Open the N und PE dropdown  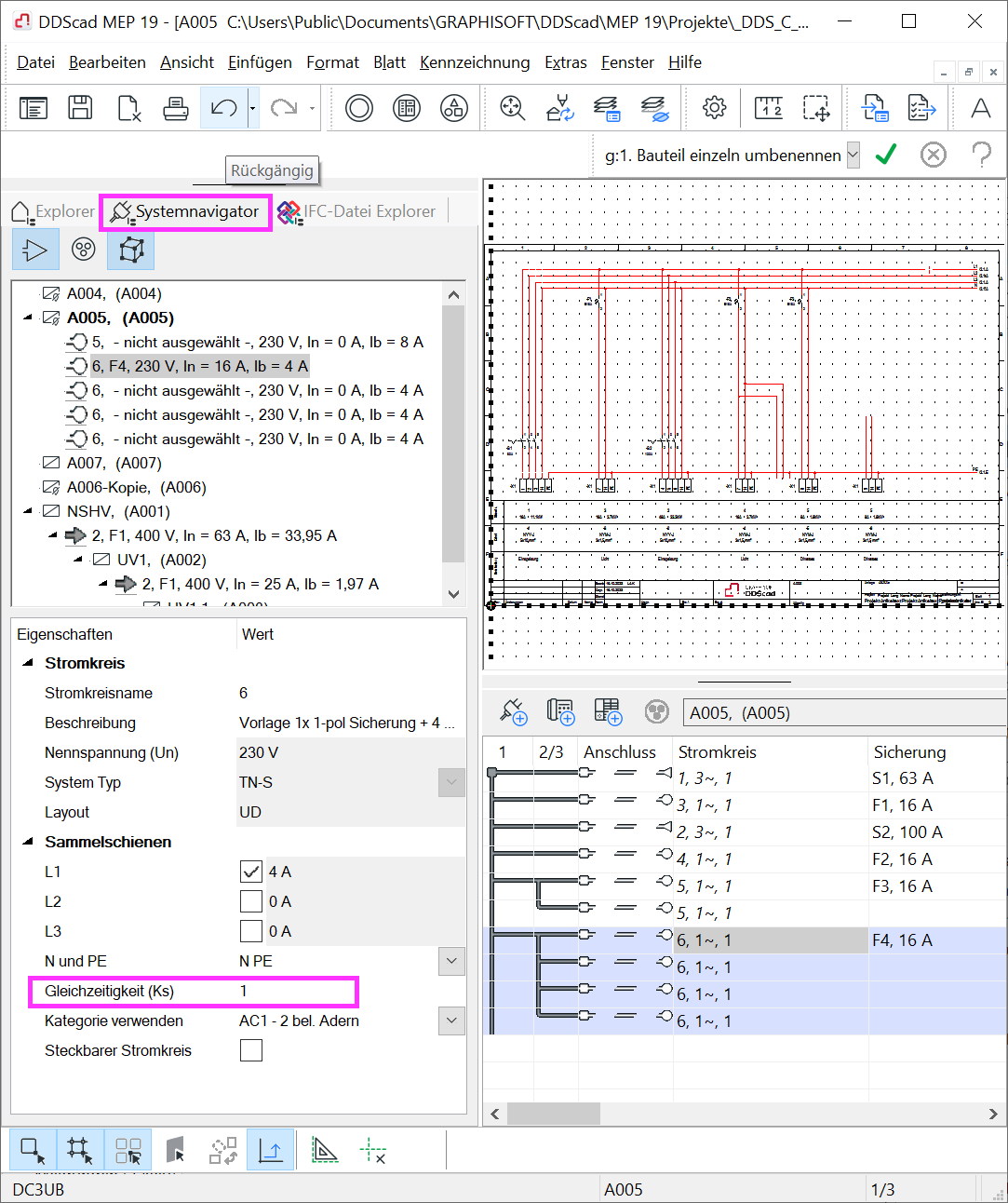tap(451, 961)
